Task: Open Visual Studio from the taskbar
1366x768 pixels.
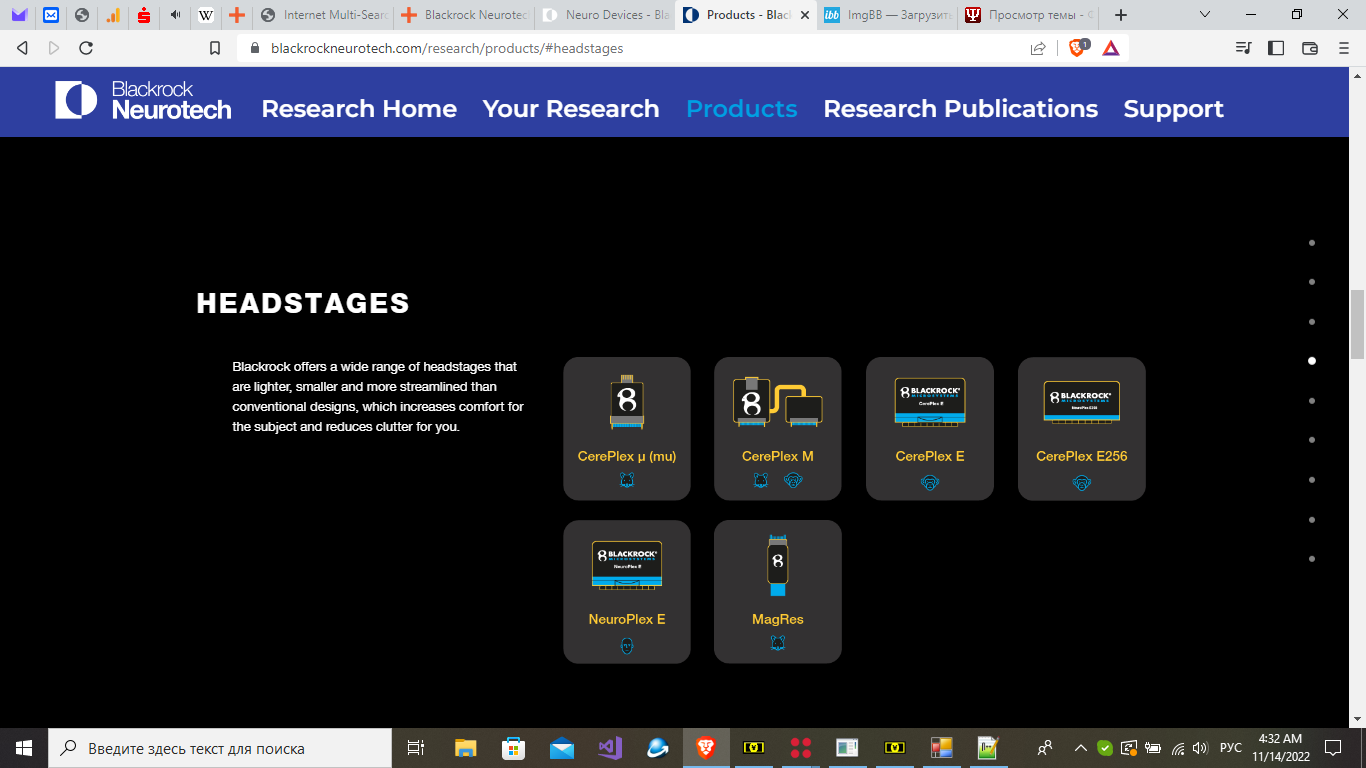Action: point(609,748)
